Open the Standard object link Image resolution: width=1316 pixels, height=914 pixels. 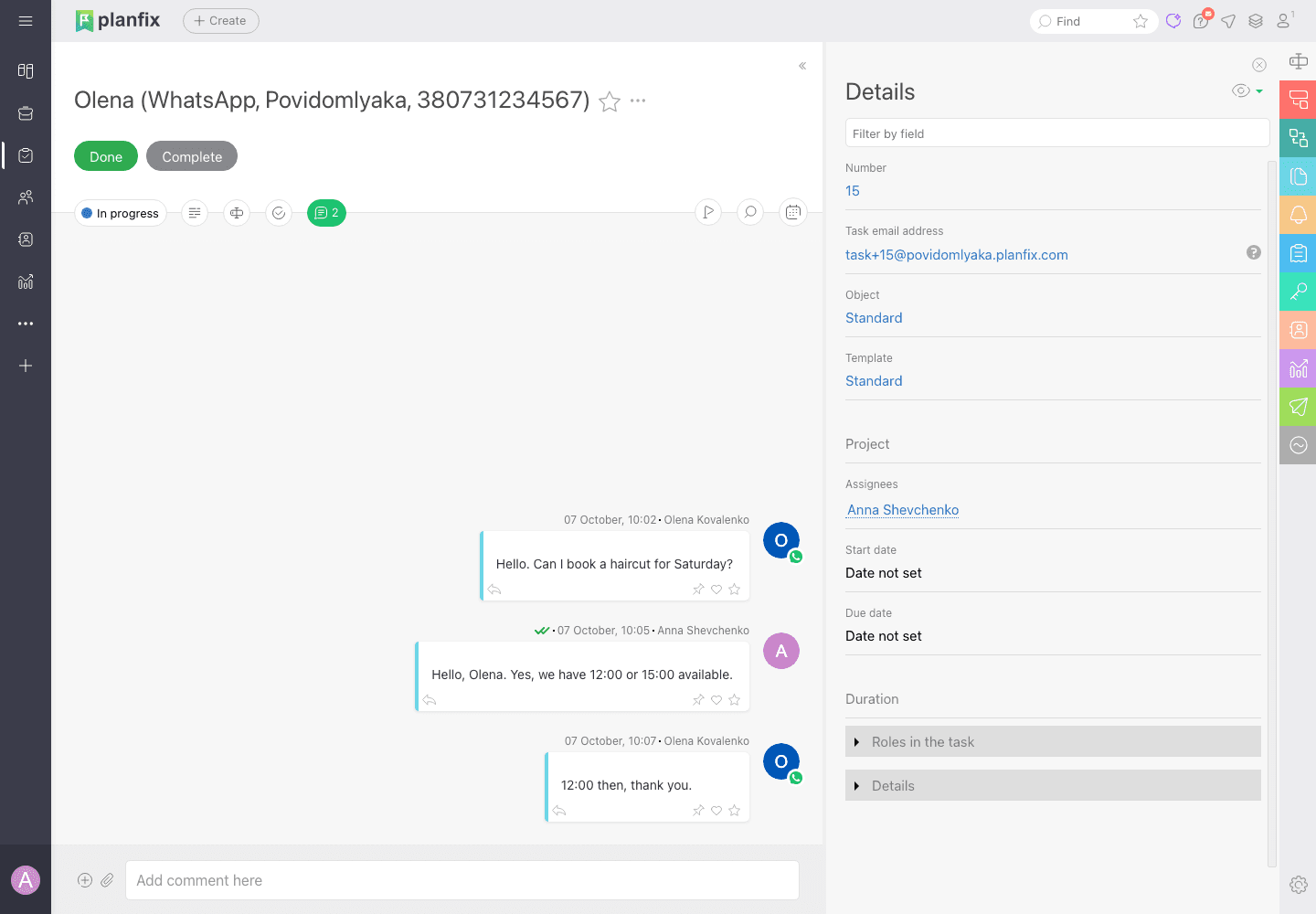click(x=874, y=318)
